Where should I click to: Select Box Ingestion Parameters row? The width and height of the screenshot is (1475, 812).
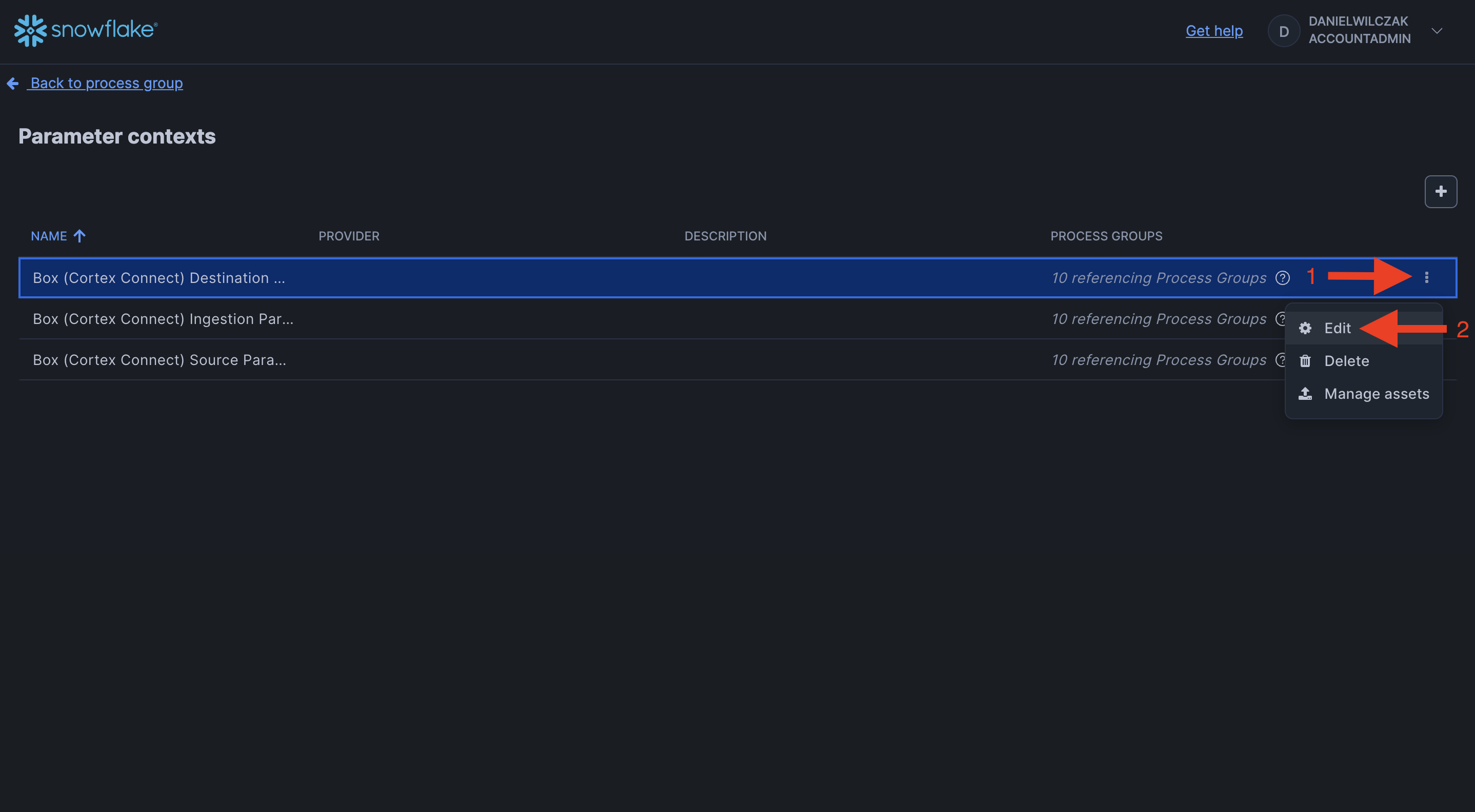tap(163, 319)
